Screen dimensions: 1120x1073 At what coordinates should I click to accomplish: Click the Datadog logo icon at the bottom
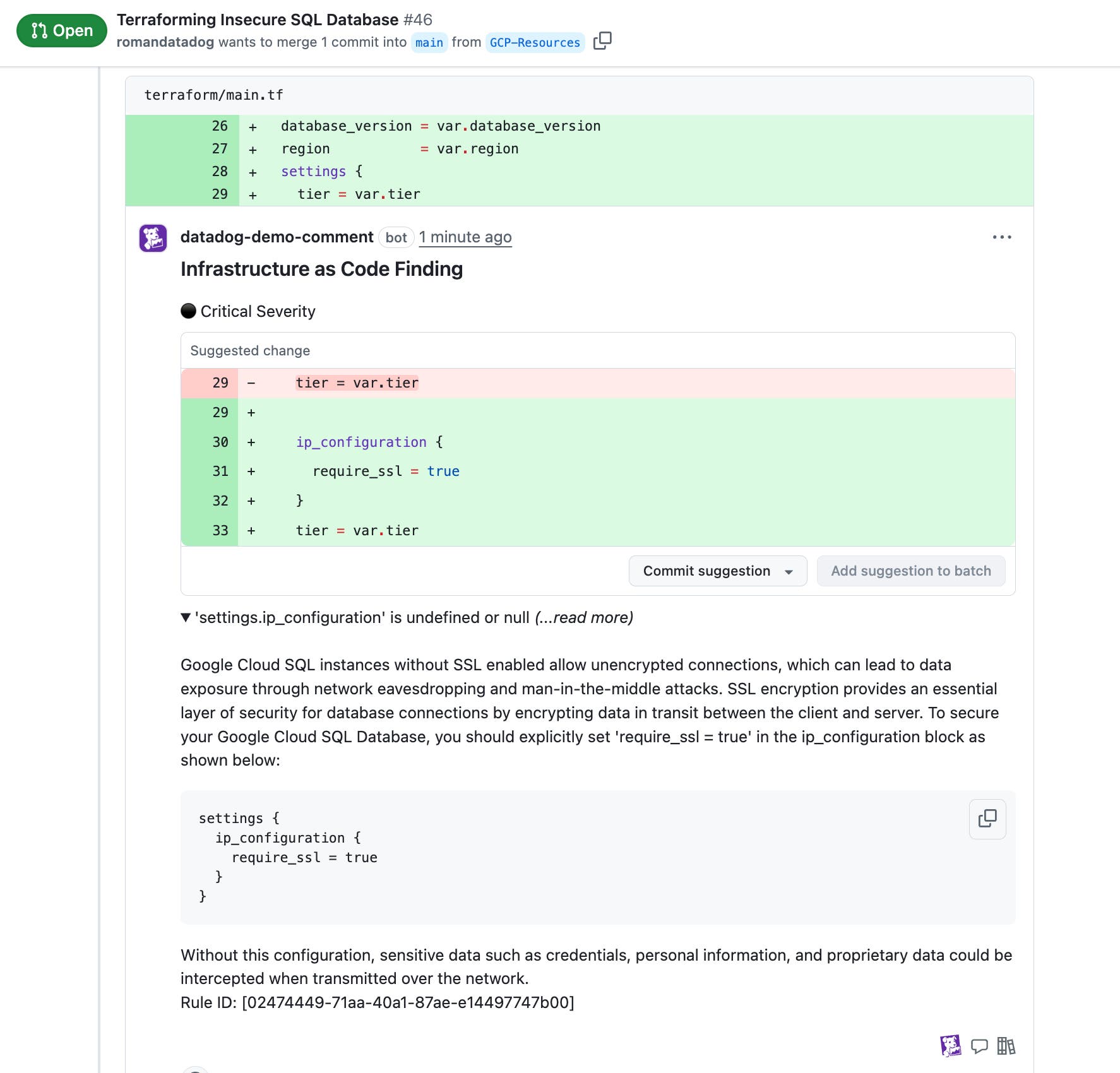click(x=950, y=1046)
